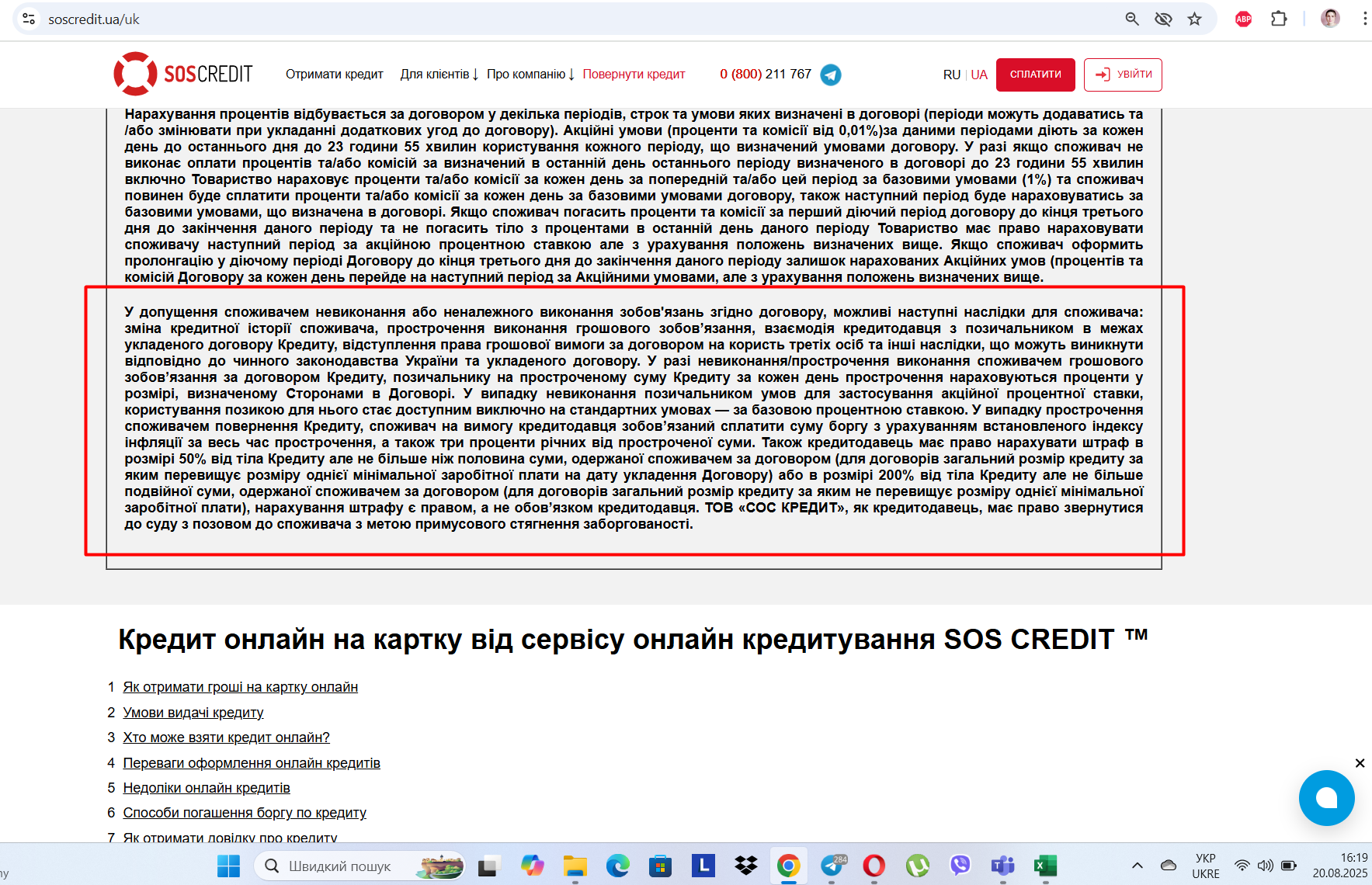Viewport: 1372px width, 885px height.
Task: Open Microsoft Teams from taskbar
Action: click(1002, 866)
